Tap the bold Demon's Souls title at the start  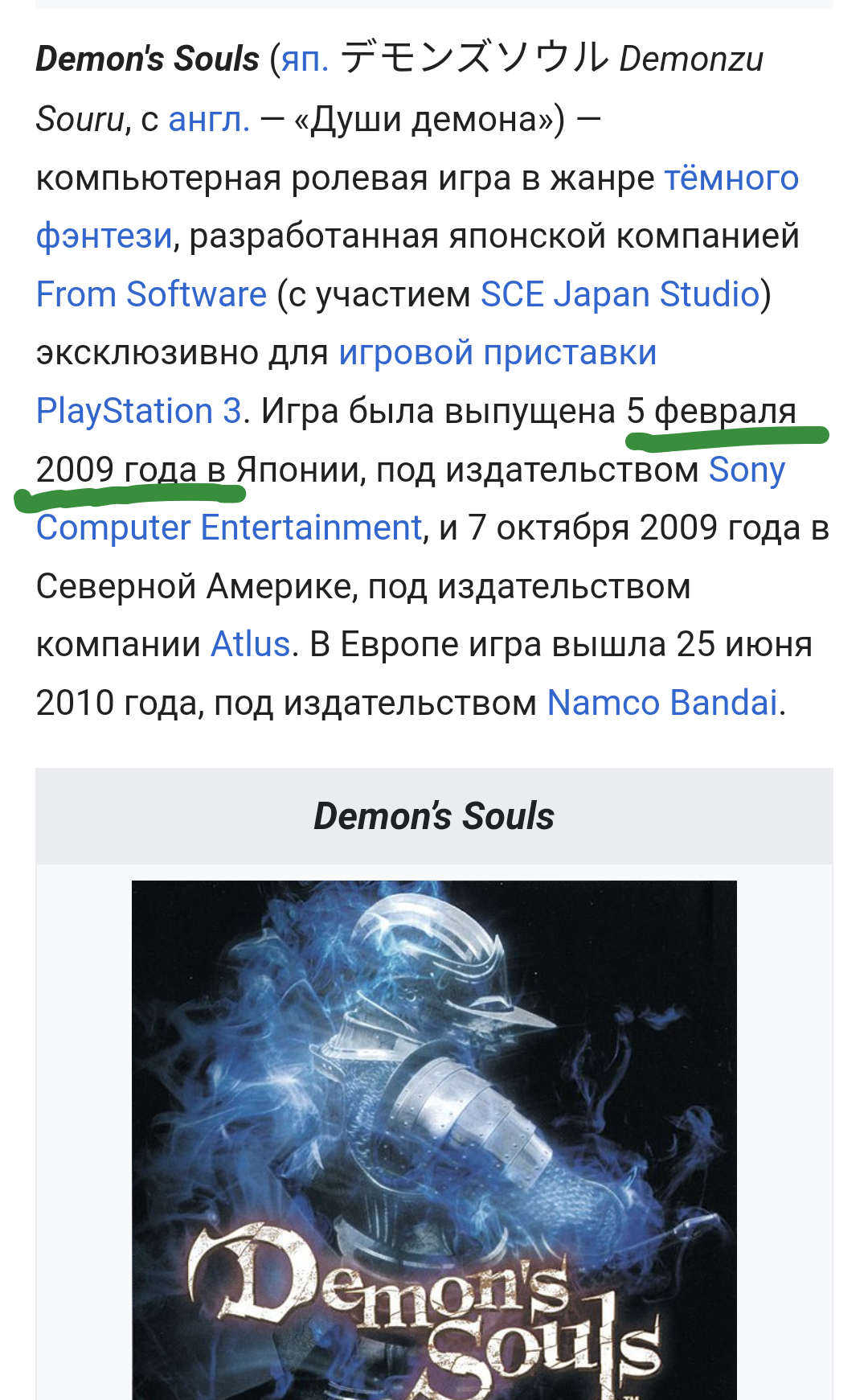148,60
